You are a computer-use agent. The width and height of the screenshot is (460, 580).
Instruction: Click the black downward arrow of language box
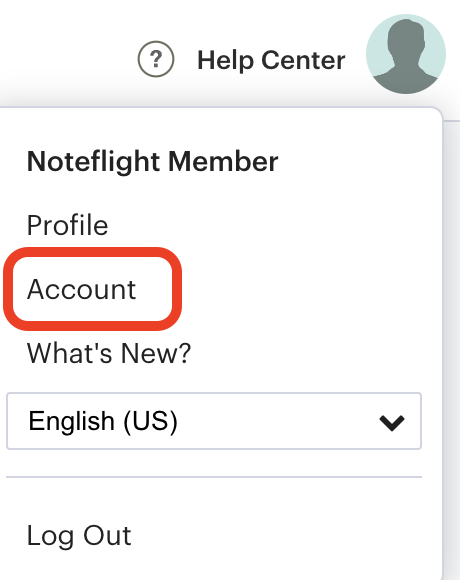392,423
